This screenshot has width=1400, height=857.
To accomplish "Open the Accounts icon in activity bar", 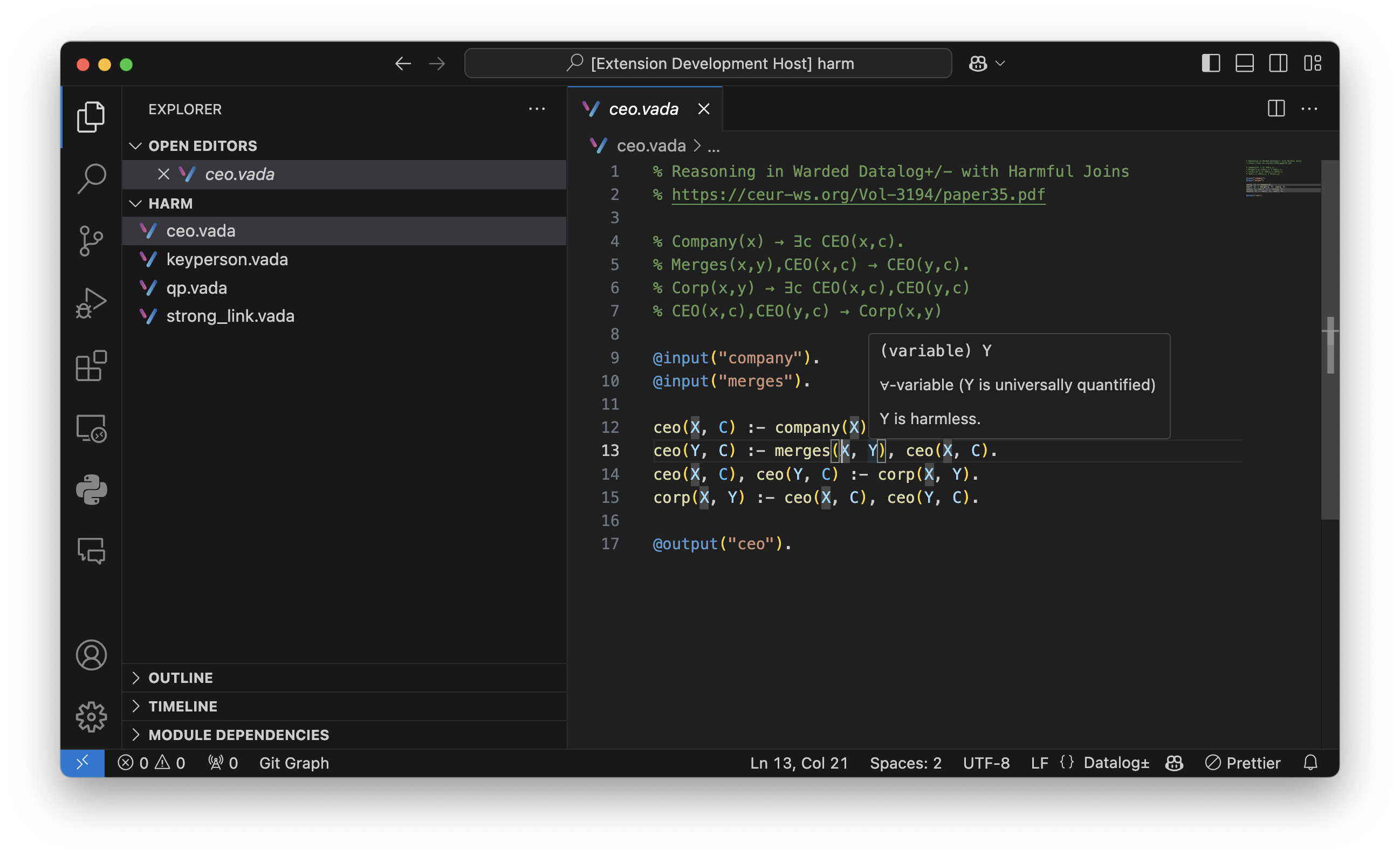I will click(91, 655).
